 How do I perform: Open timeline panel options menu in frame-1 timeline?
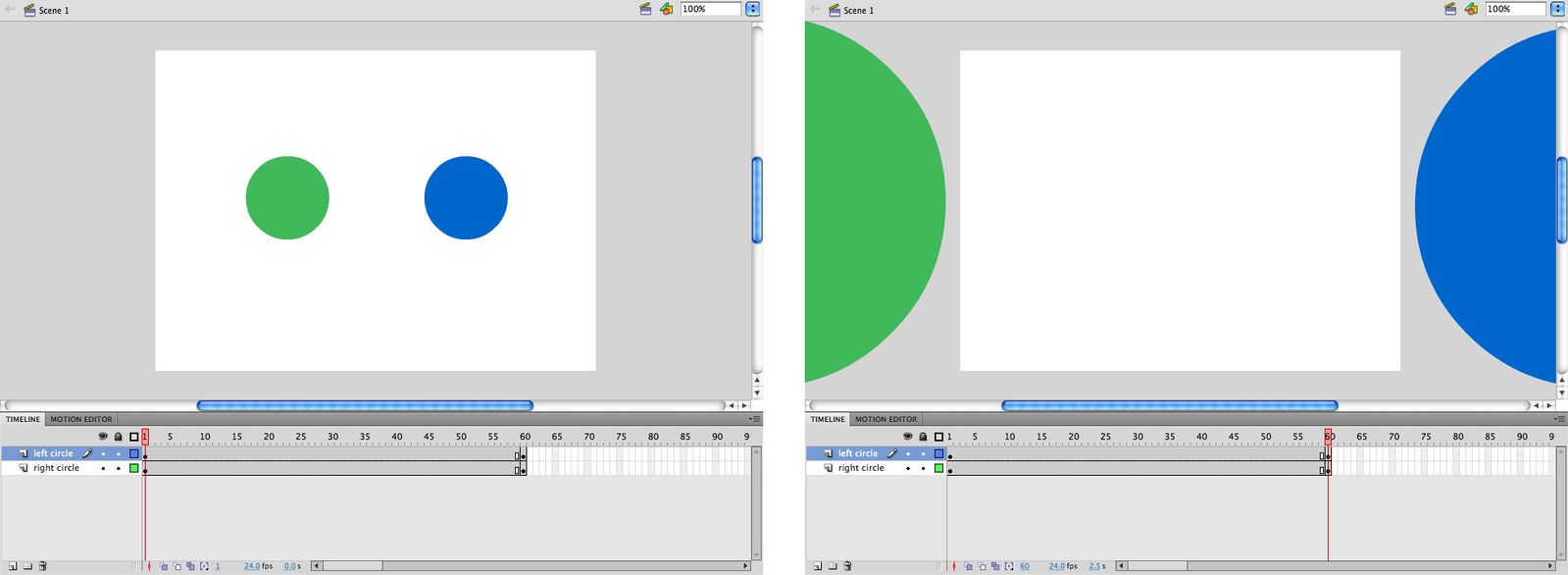[x=754, y=419]
